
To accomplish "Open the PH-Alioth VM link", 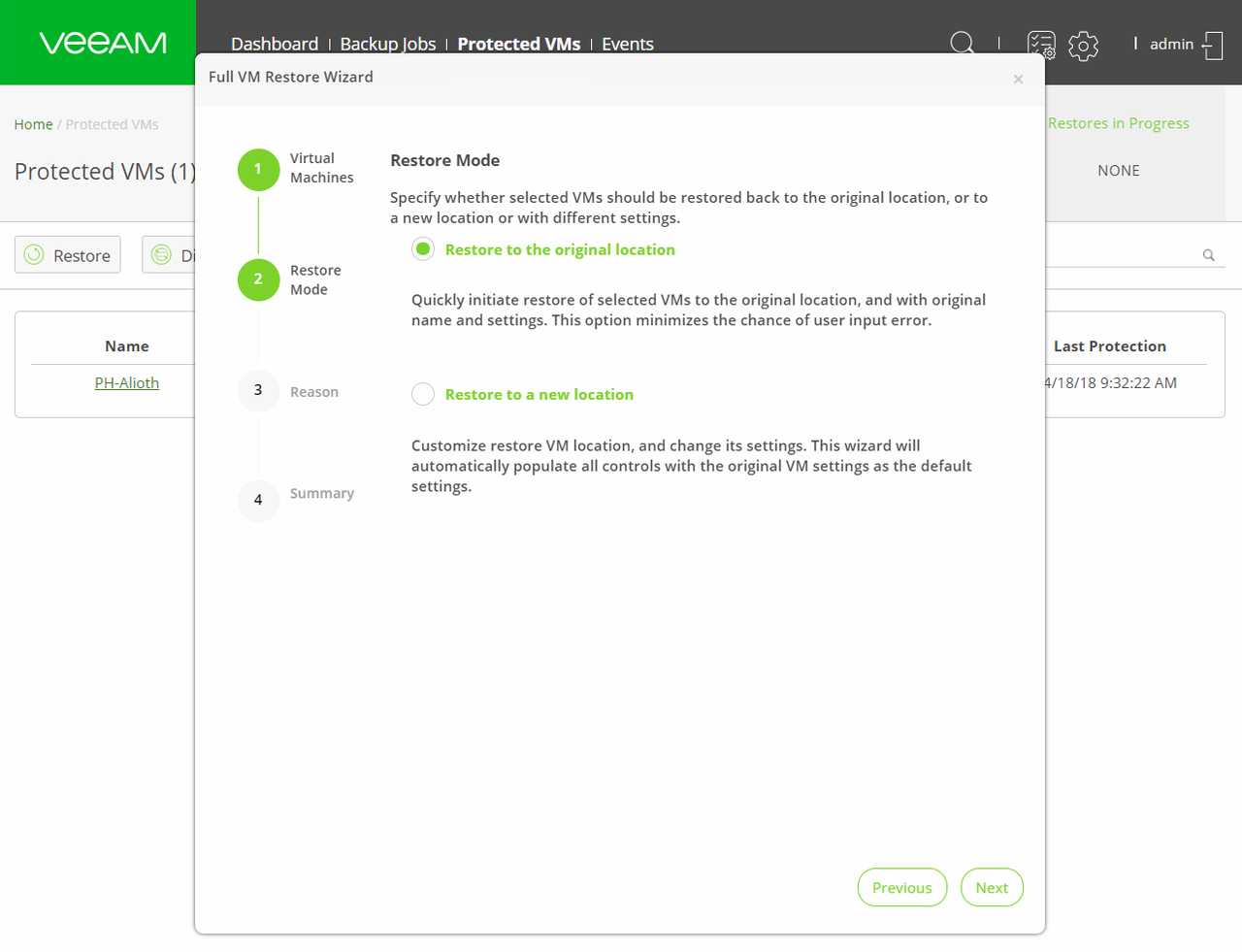I will point(126,382).
